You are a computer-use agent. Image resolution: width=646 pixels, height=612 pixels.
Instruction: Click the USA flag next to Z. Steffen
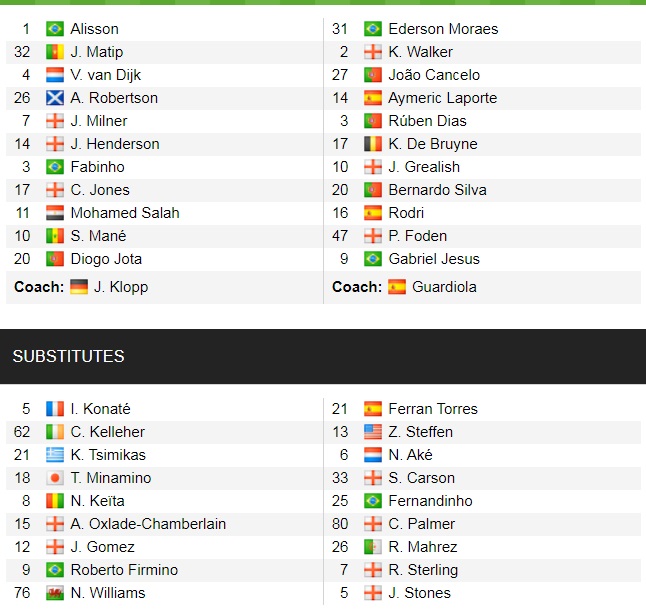(x=372, y=432)
